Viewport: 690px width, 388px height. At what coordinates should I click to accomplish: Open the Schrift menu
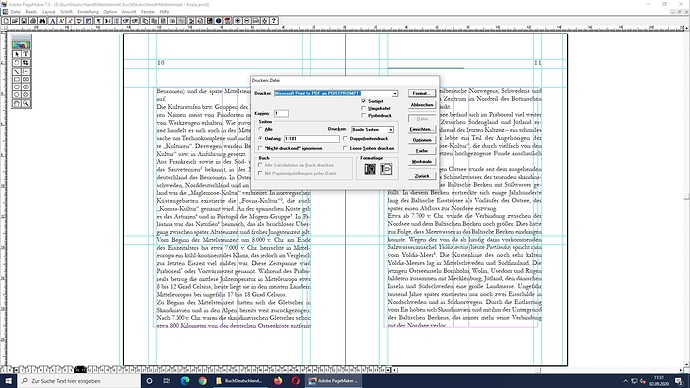point(66,12)
